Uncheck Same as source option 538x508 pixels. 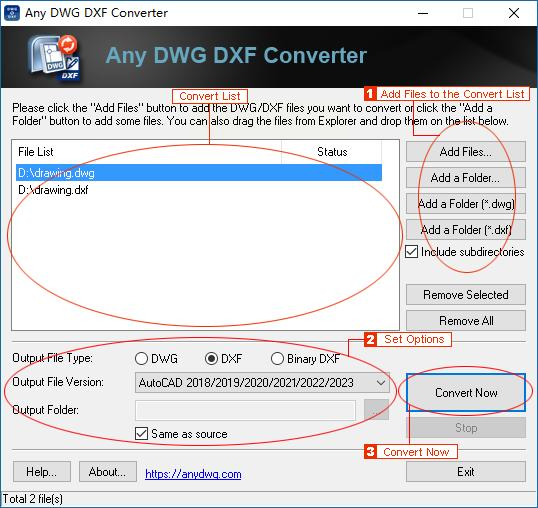tap(141, 434)
